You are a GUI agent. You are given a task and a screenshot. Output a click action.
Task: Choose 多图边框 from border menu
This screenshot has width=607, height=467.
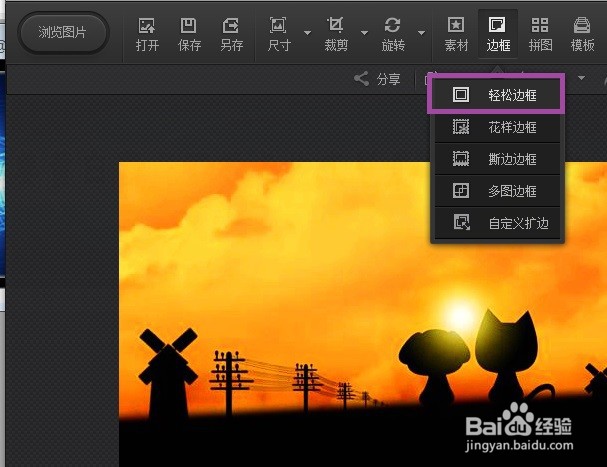[x=497, y=191]
